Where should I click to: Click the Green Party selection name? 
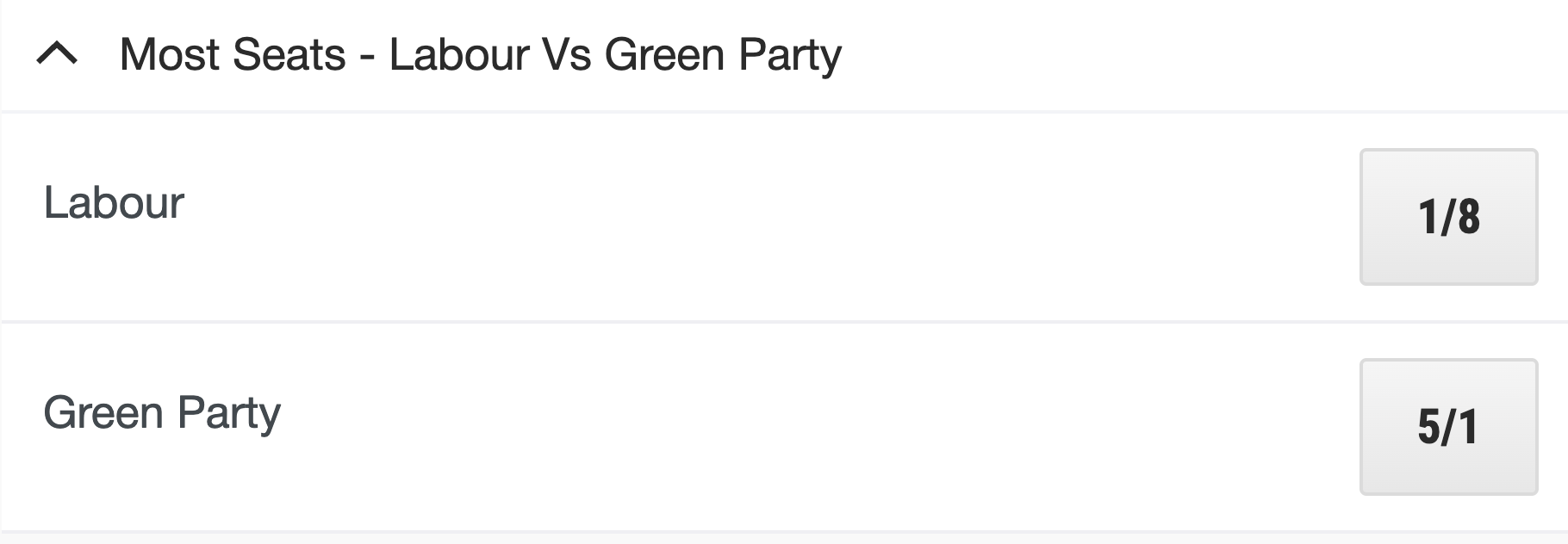(162, 413)
